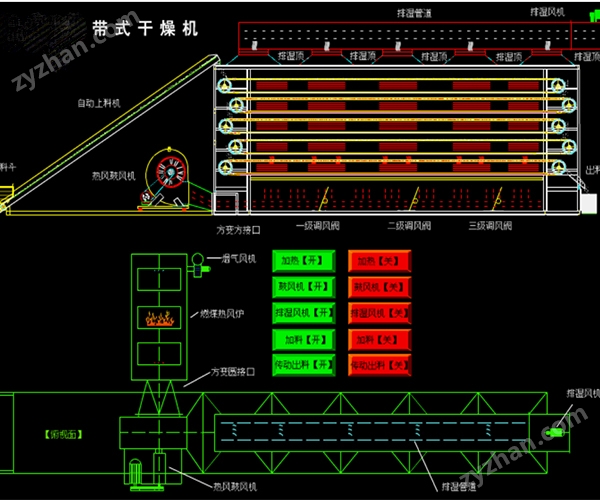The width and height of the screenshot is (600, 500).
Task: Click the white discharge bin at dryer outlet
Action: tap(588, 203)
